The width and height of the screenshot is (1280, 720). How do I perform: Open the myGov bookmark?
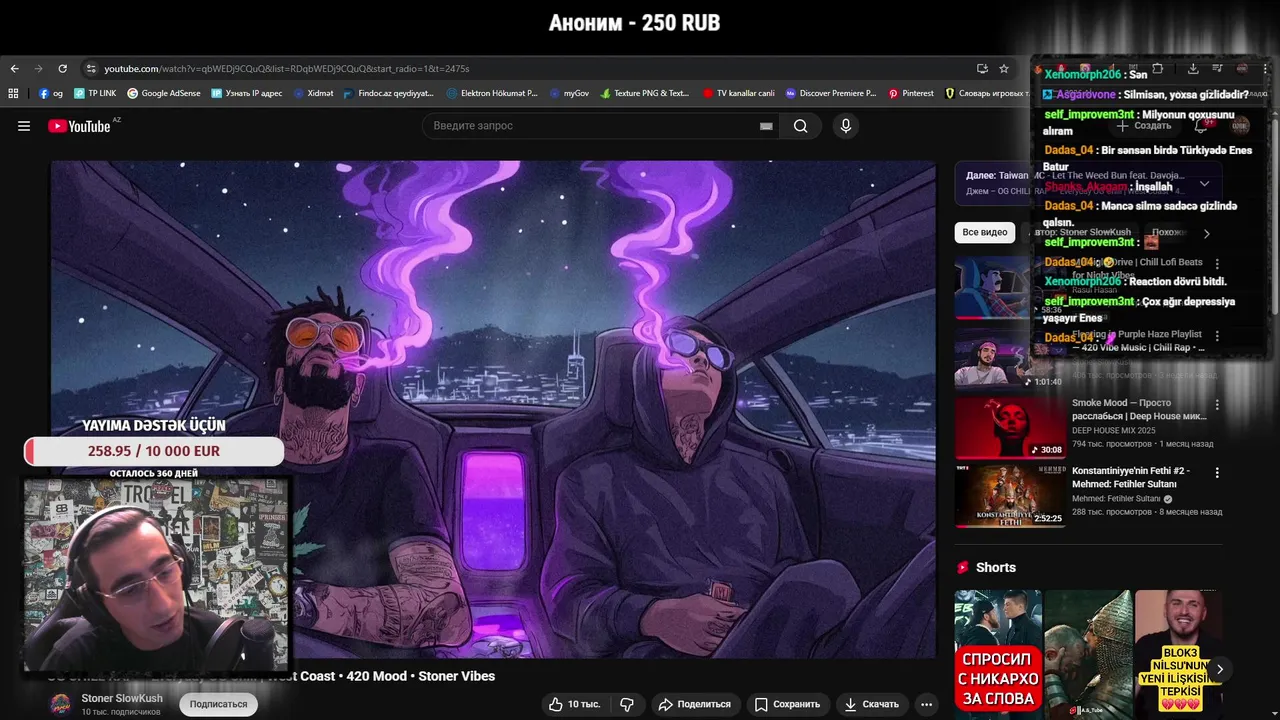[x=569, y=93]
